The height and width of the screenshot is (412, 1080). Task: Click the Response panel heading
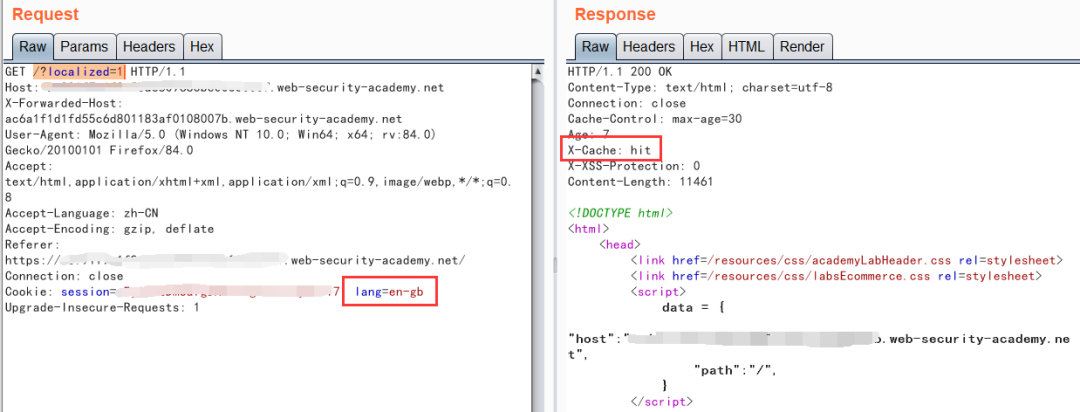click(x=615, y=14)
